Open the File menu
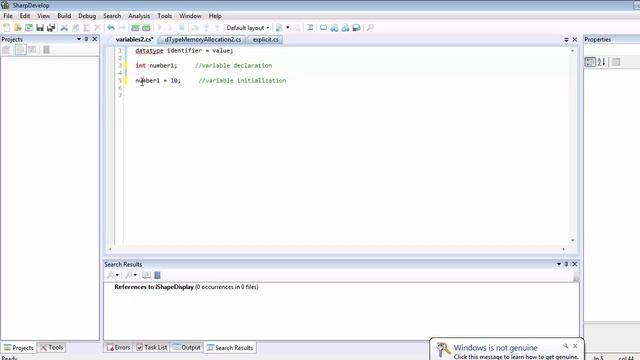 coord(8,16)
